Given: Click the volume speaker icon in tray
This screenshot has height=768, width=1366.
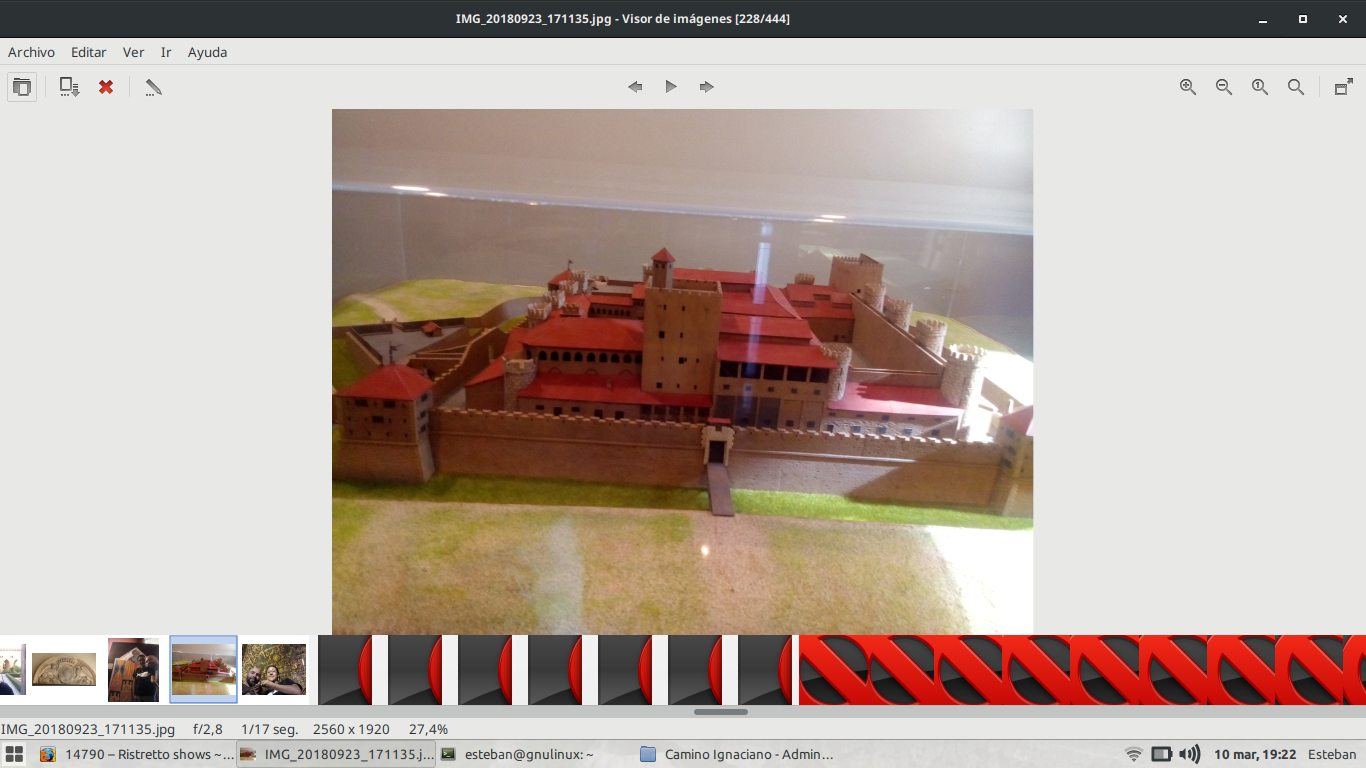Looking at the screenshot, I should (1189, 755).
